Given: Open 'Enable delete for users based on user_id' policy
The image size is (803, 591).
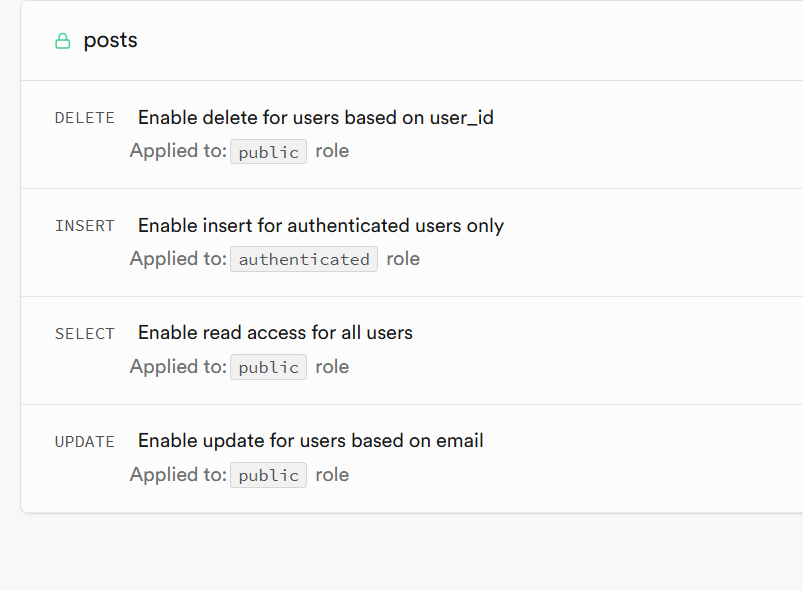Looking at the screenshot, I should [x=315, y=118].
